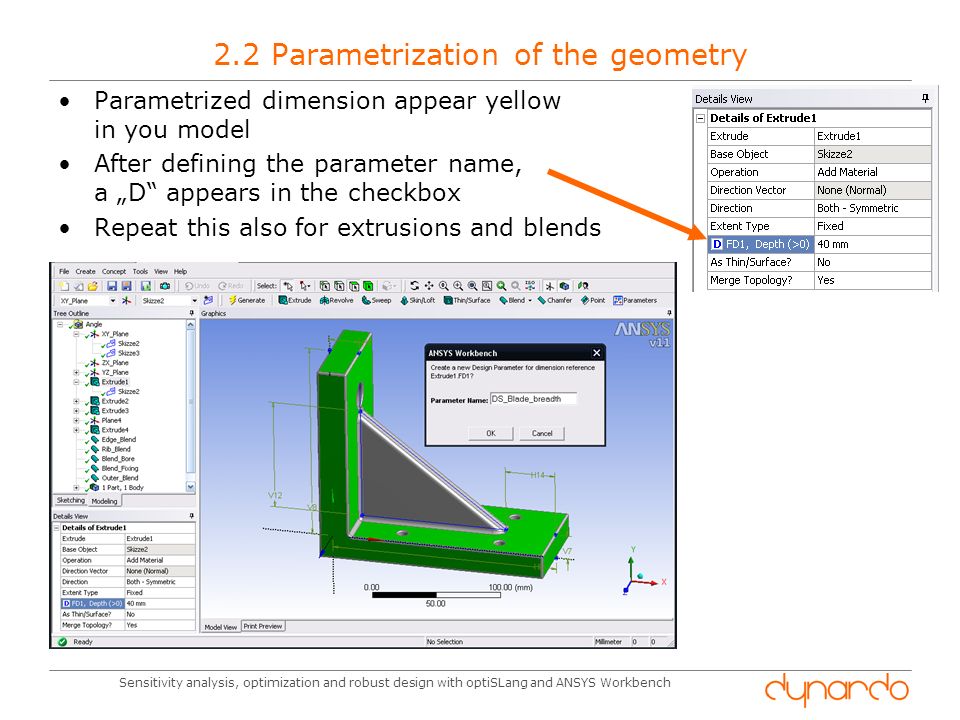The height and width of the screenshot is (720, 960).
Task: Select the Rotate view tool
Action: (414, 286)
